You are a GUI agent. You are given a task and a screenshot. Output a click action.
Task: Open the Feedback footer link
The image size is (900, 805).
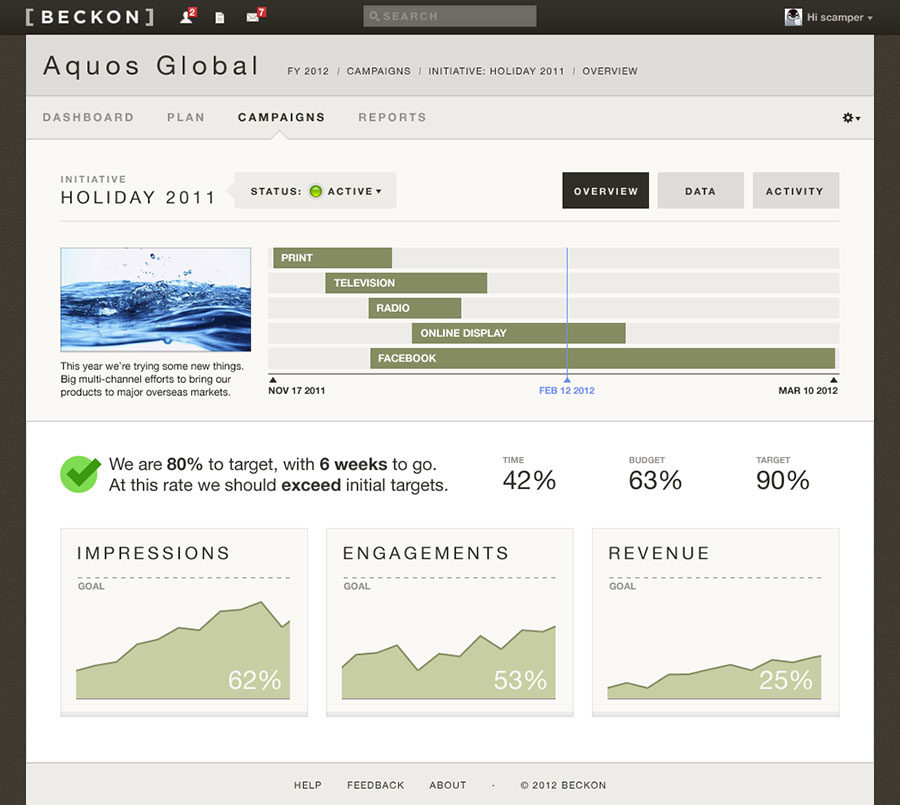[x=375, y=785]
